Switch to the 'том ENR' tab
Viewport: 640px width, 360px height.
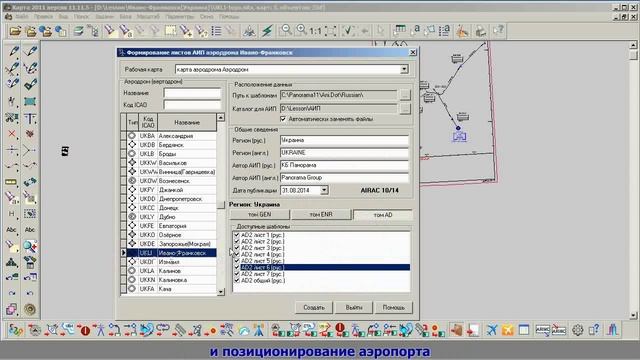[x=321, y=214]
